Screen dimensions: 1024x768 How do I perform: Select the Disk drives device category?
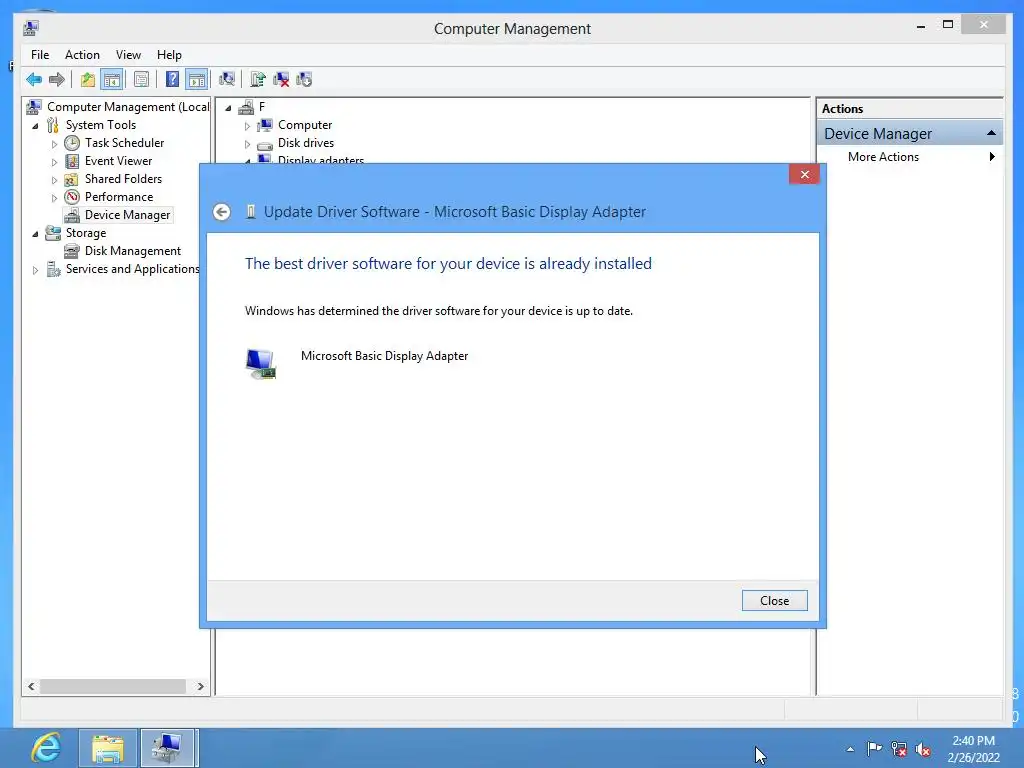click(x=306, y=143)
